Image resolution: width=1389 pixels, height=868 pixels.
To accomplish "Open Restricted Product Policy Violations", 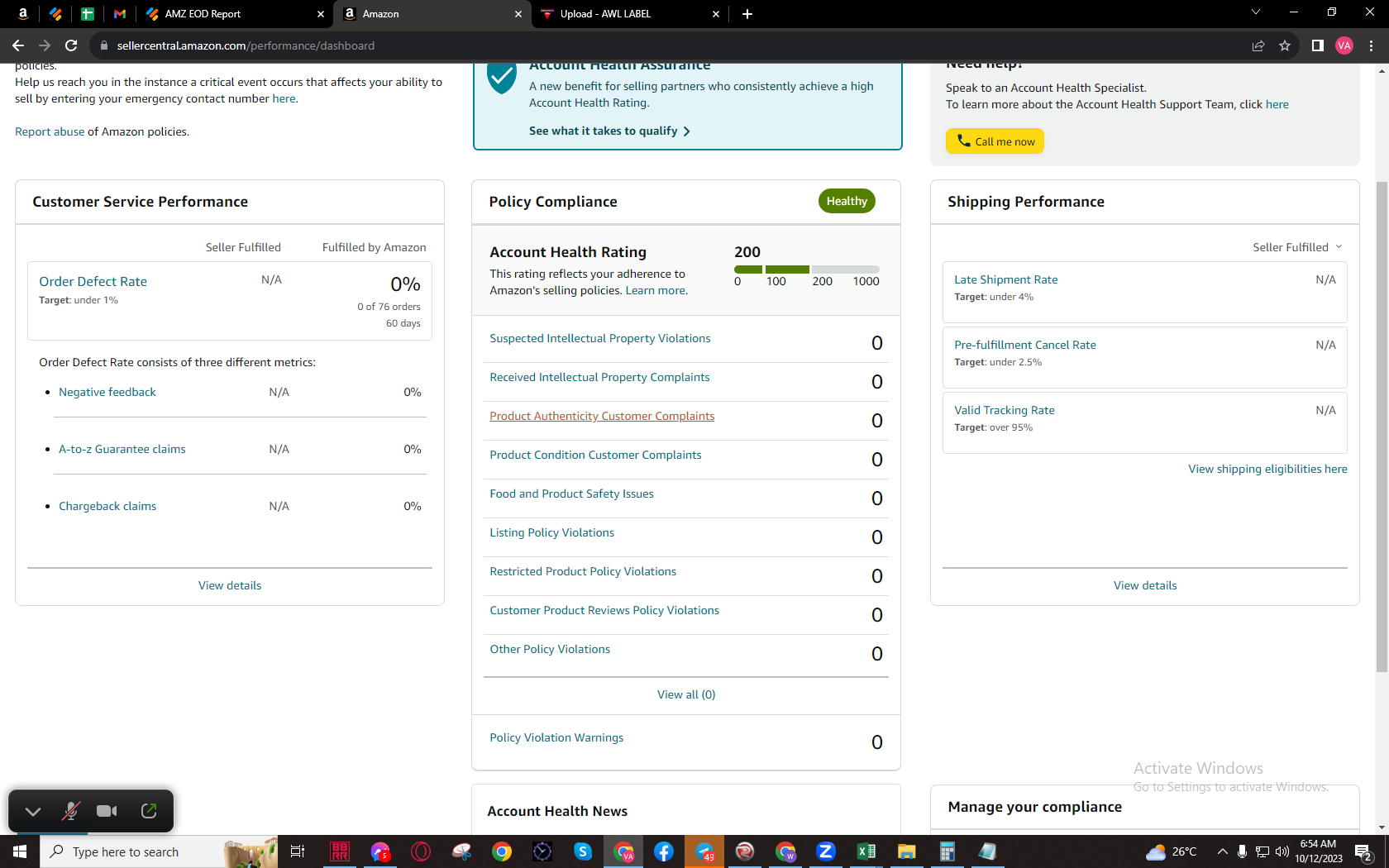I will 583,571.
